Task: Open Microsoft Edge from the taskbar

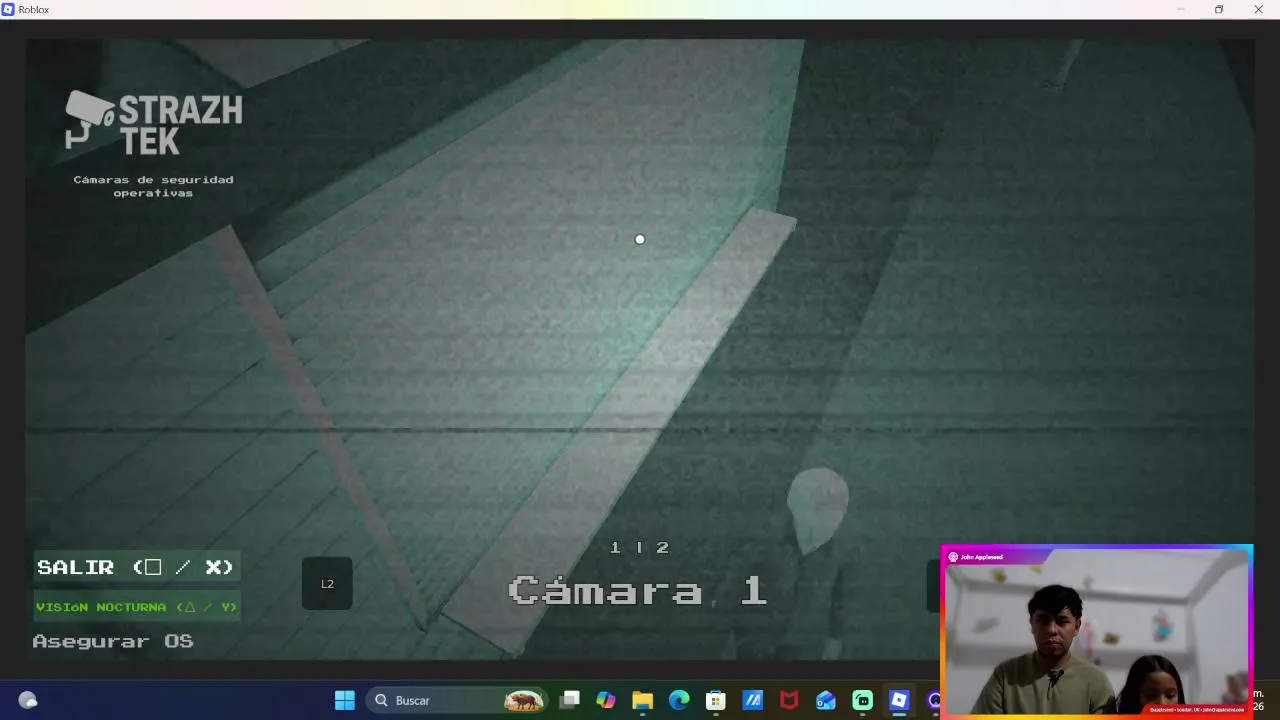Action: point(679,700)
